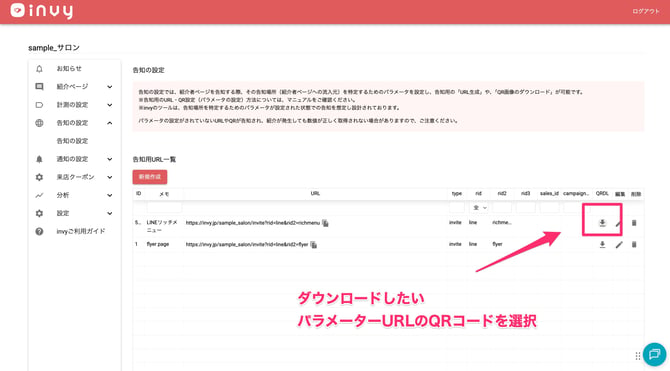Image resolution: width=670 pixels, height=371 pixels.
Task: Select the 告知の設定 submenu item
Action: [x=72, y=141]
